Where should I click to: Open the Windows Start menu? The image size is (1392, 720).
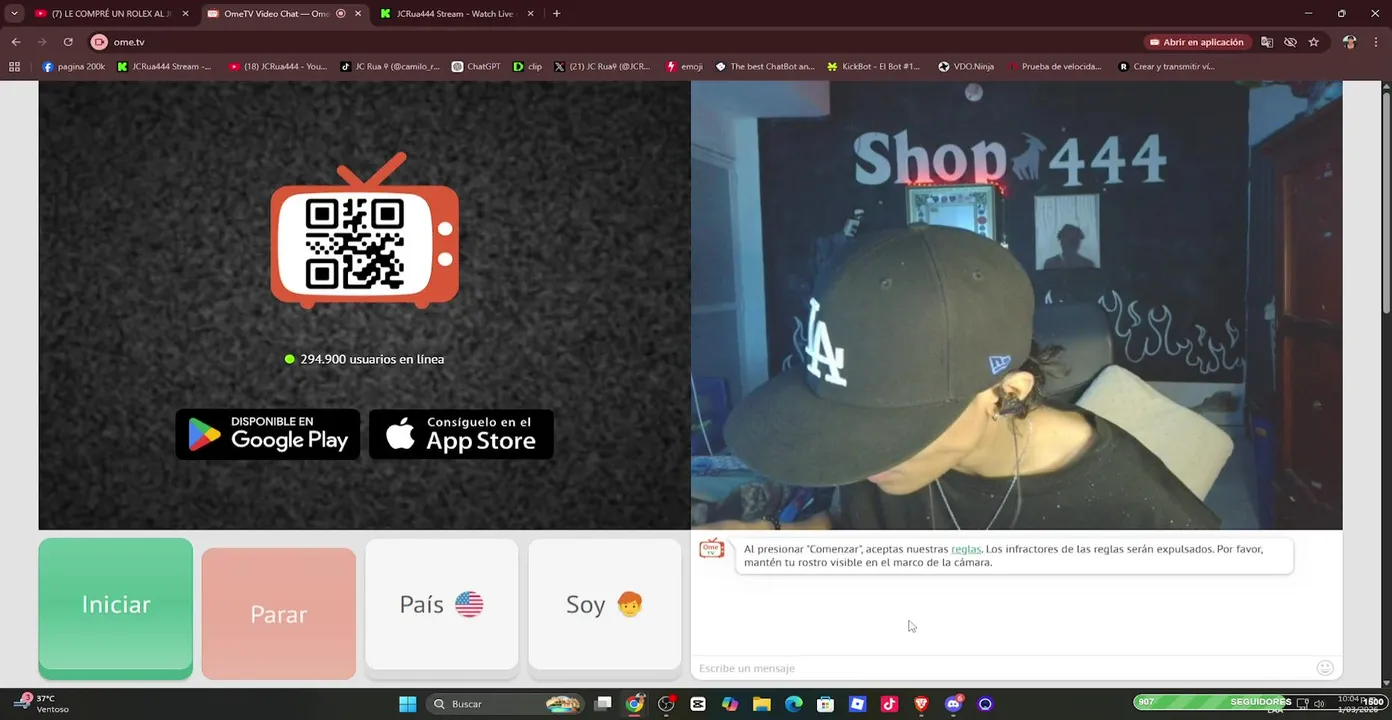pyautogui.click(x=408, y=704)
